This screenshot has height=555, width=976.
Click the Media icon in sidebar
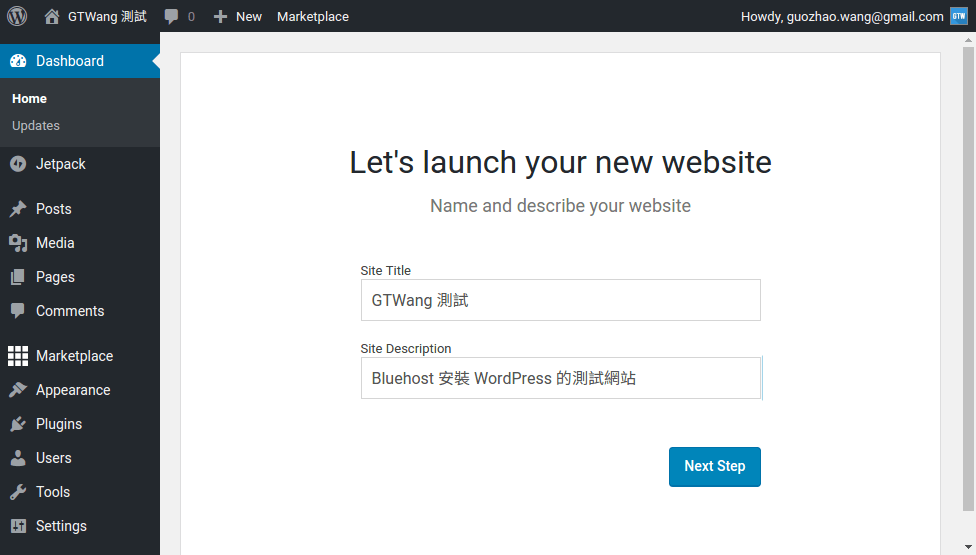[x=18, y=243]
